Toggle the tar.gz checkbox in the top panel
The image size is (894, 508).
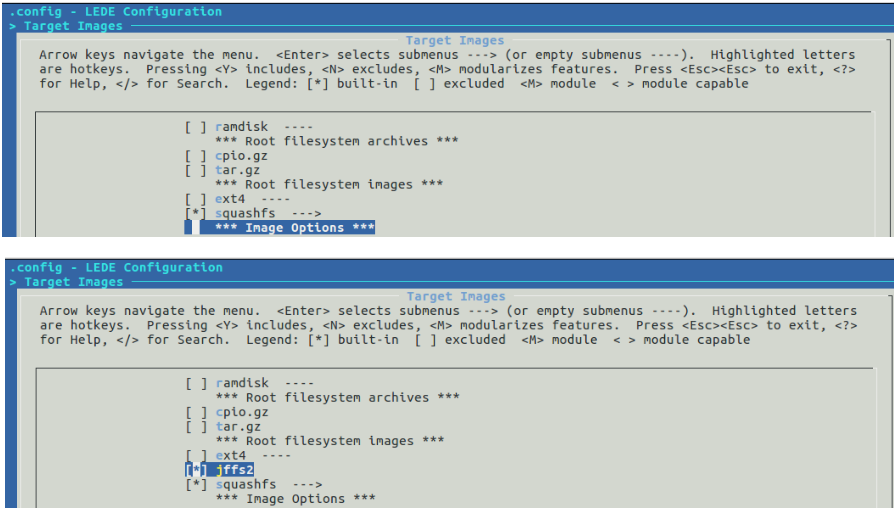click(x=196, y=170)
